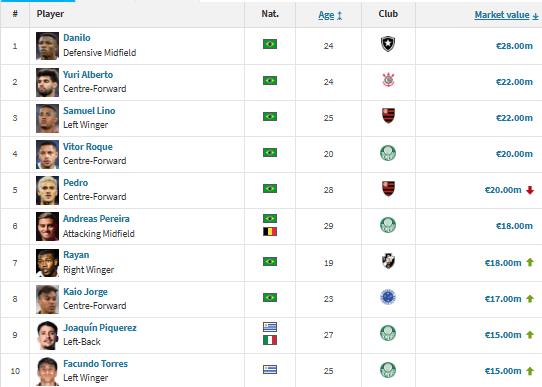This screenshot has width=542, height=387.
Task: Click the Flamengo crest in Samuel Lino's row
Action: [388, 116]
